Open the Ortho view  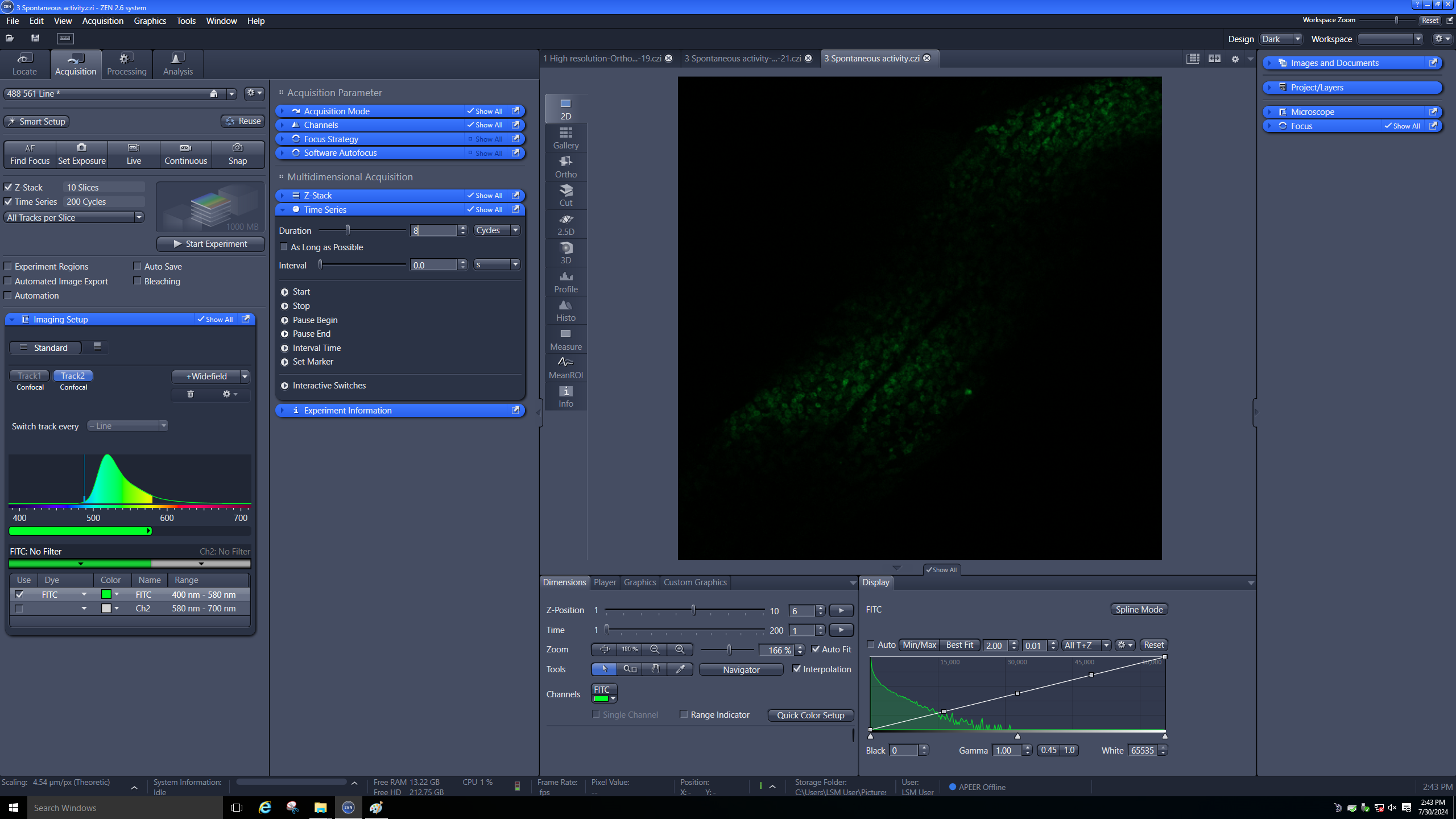[x=565, y=167]
